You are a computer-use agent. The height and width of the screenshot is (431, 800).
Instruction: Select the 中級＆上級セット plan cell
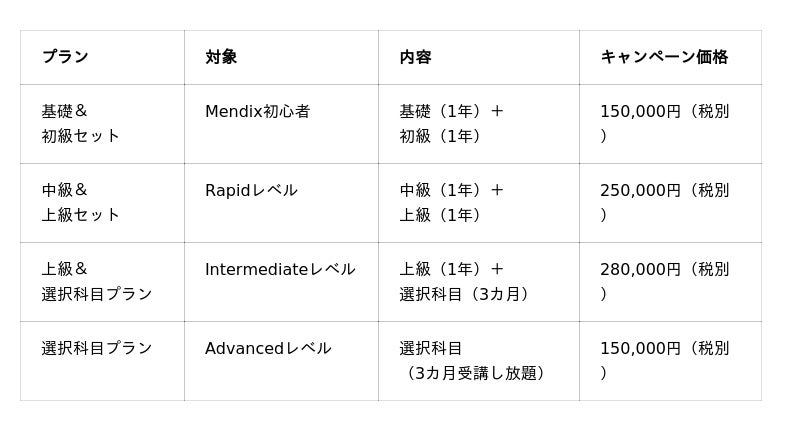(103, 203)
